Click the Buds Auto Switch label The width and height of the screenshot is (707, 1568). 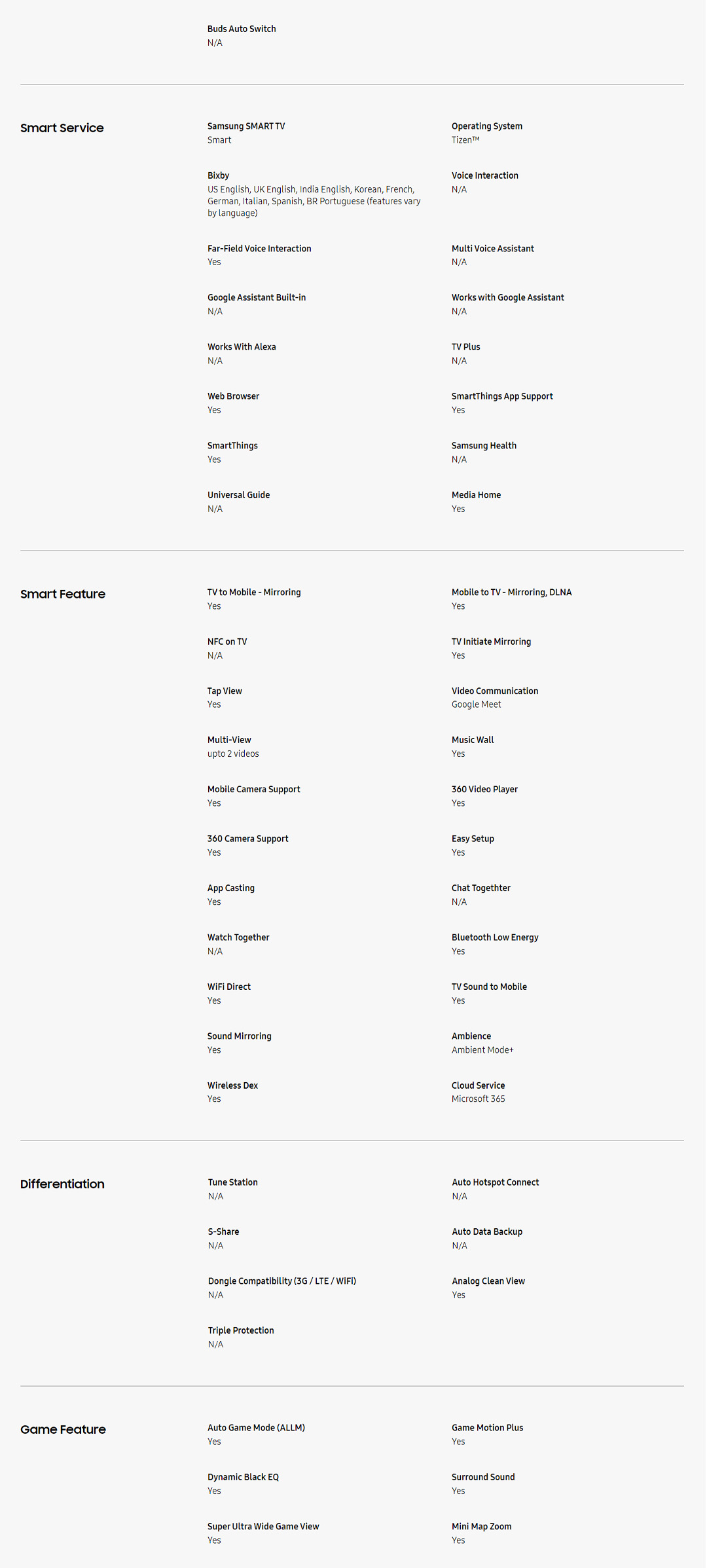pyautogui.click(x=242, y=29)
